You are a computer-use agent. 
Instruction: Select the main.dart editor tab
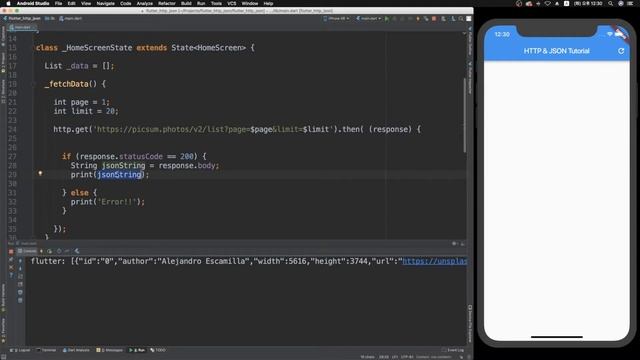coord(22,27)
